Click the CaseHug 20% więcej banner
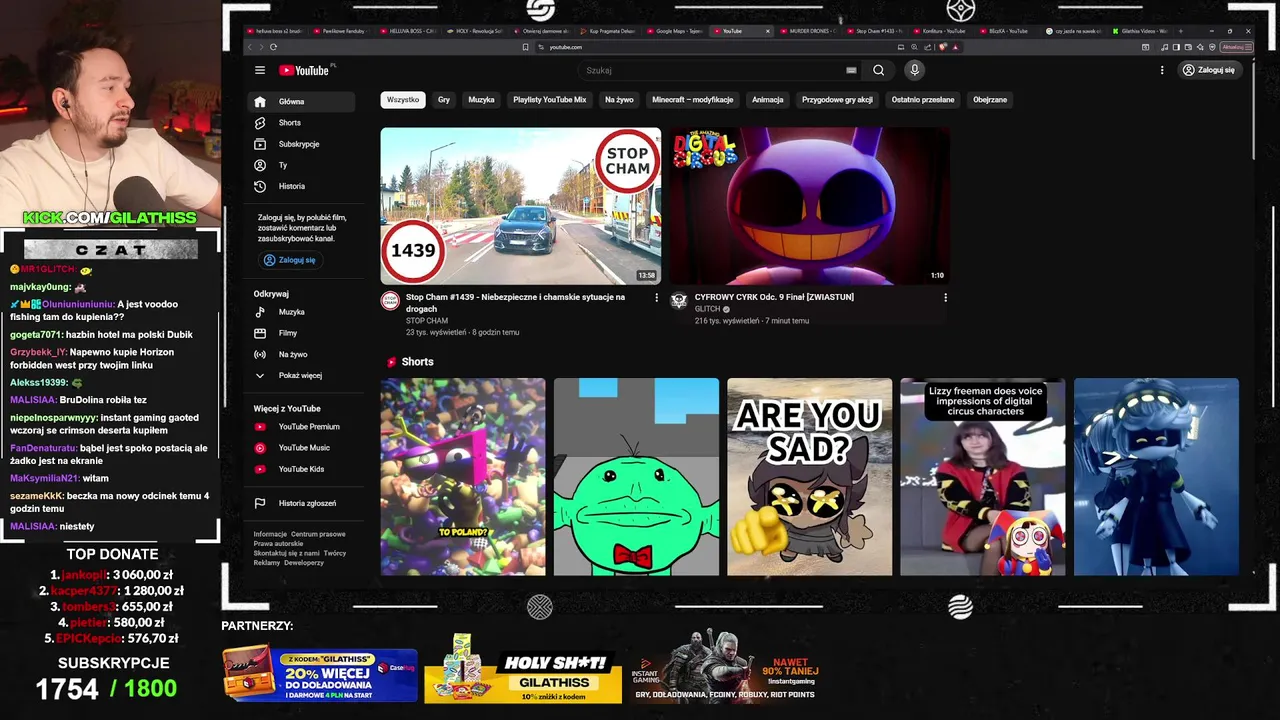The image size is (1280, 720). point(320,674)
